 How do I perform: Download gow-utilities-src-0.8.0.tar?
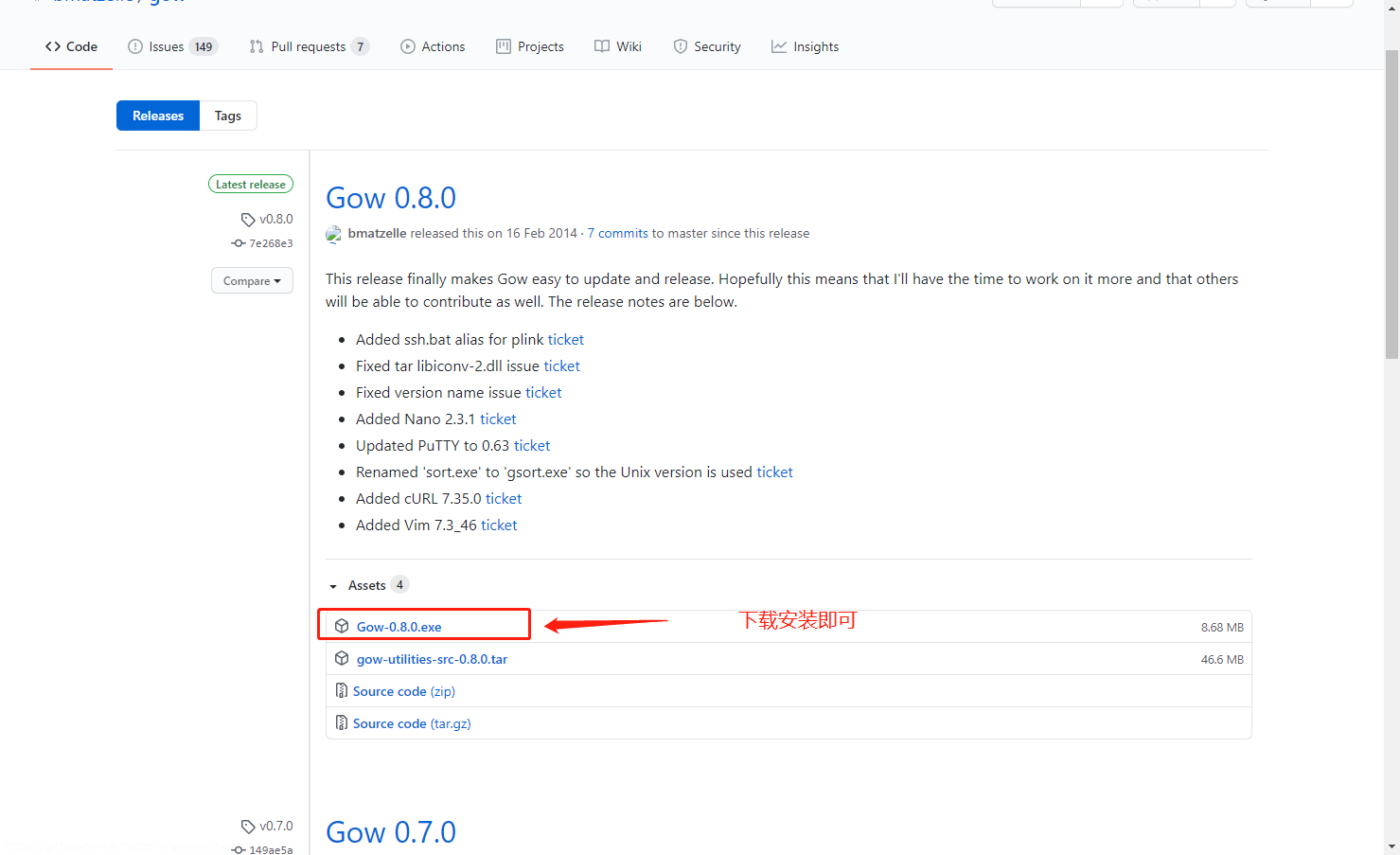pyautogui.click(x=432, y=659)
